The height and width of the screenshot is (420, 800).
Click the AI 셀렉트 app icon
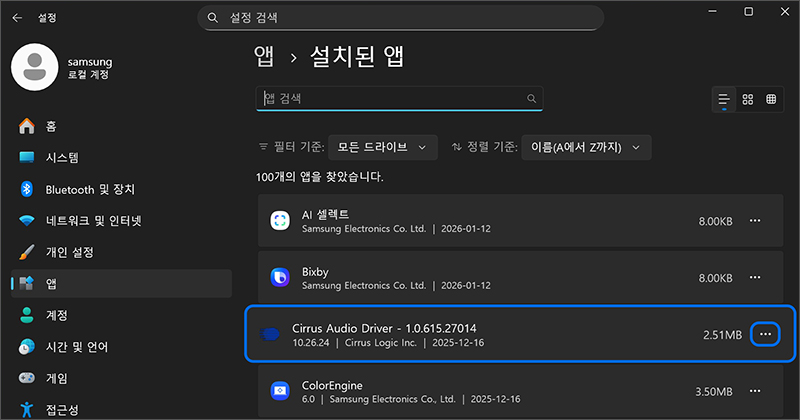point(280,221)
